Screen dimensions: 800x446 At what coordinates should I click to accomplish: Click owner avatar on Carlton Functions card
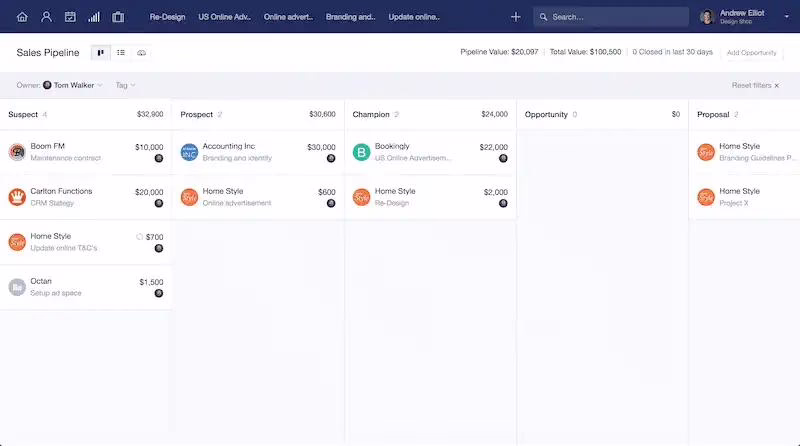(x=159, y=203)
